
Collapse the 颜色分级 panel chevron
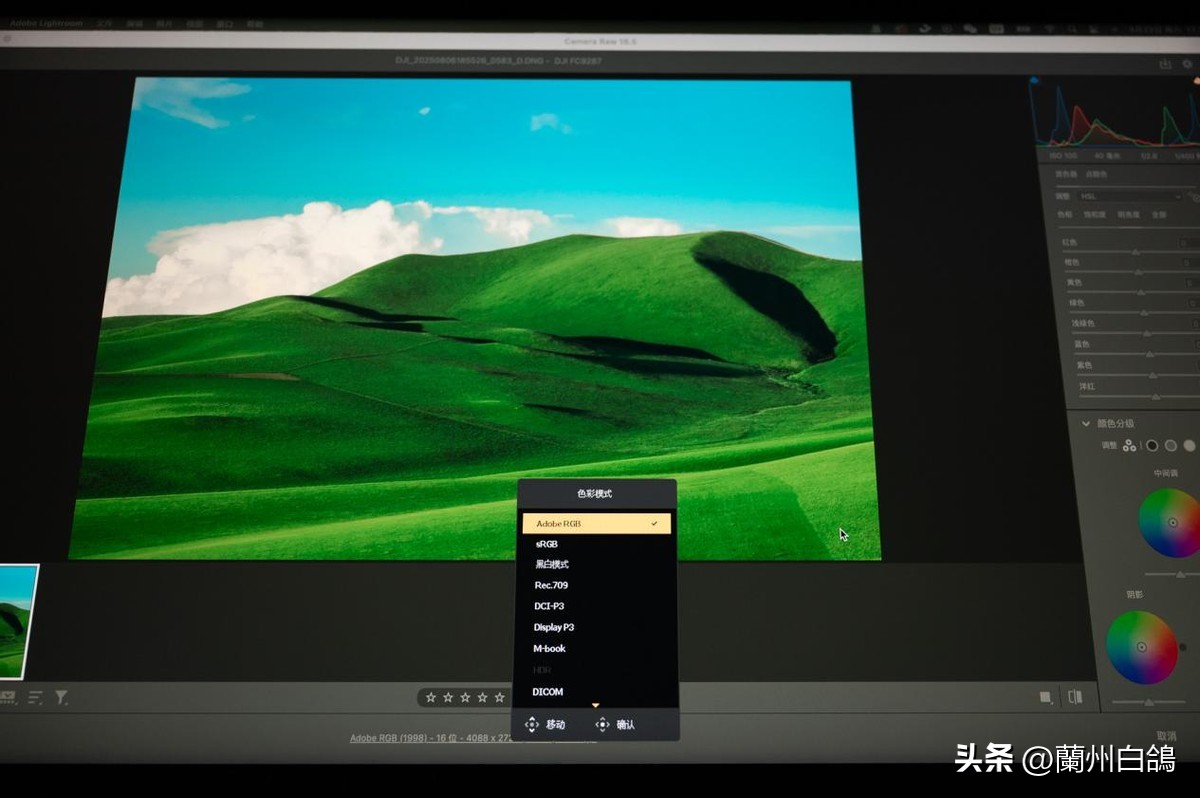click(x=1085, y=423)
